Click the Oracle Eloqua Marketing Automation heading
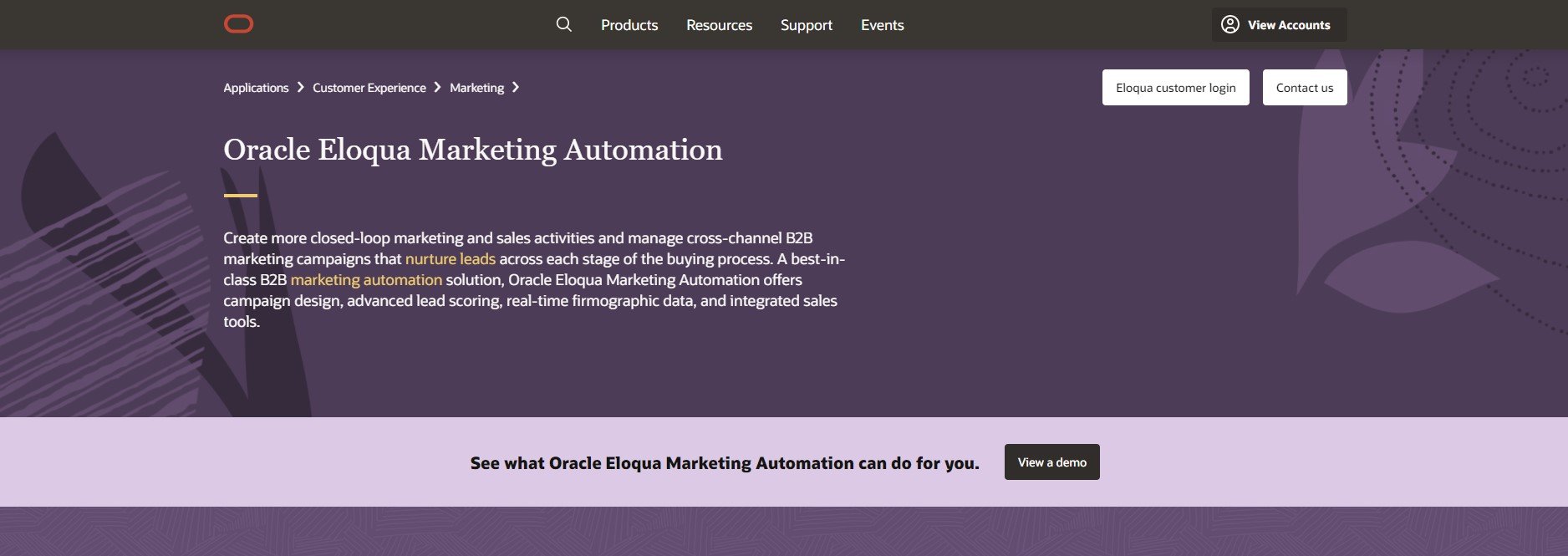This screenshot has width=1568, height=556. pos(473,150)
